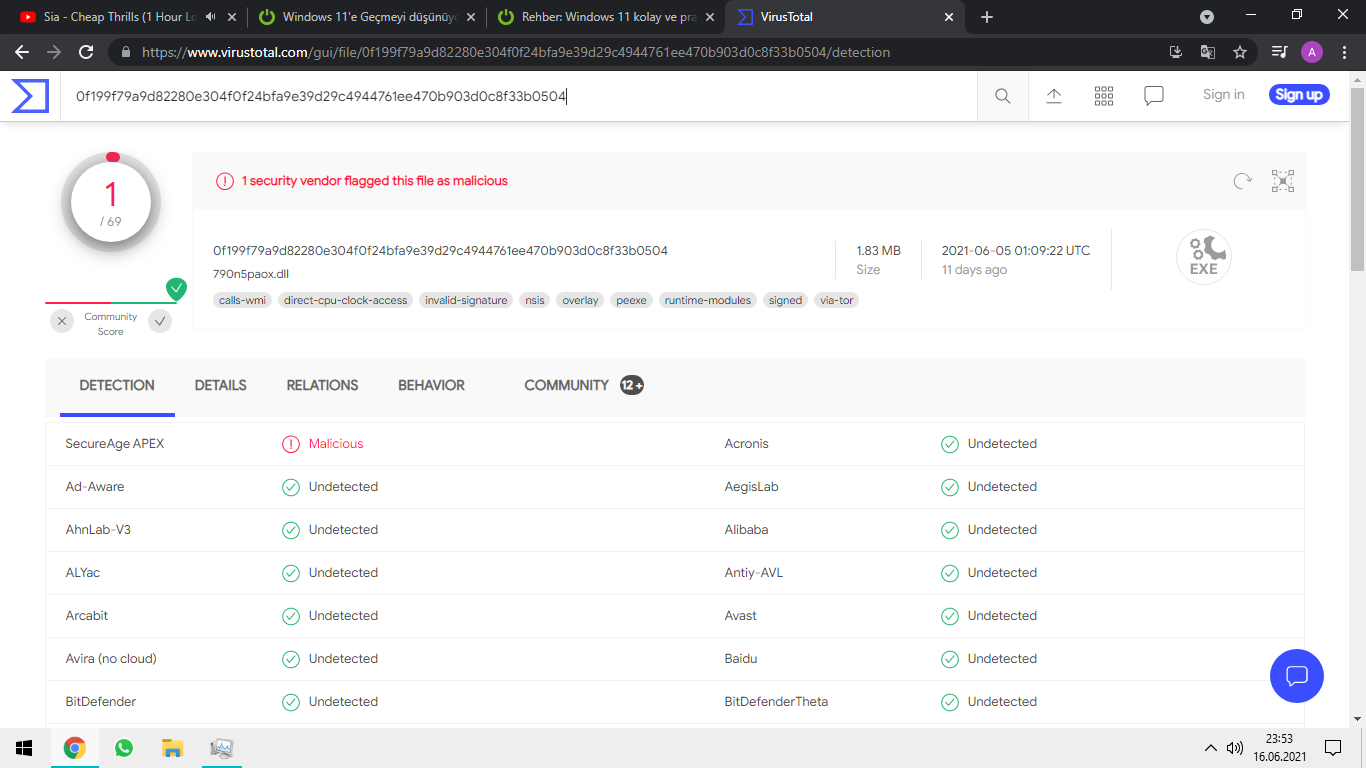Reload the page
Image resolution: width=1366 pixels, height=768 pixels.
(x=86, y=52)
